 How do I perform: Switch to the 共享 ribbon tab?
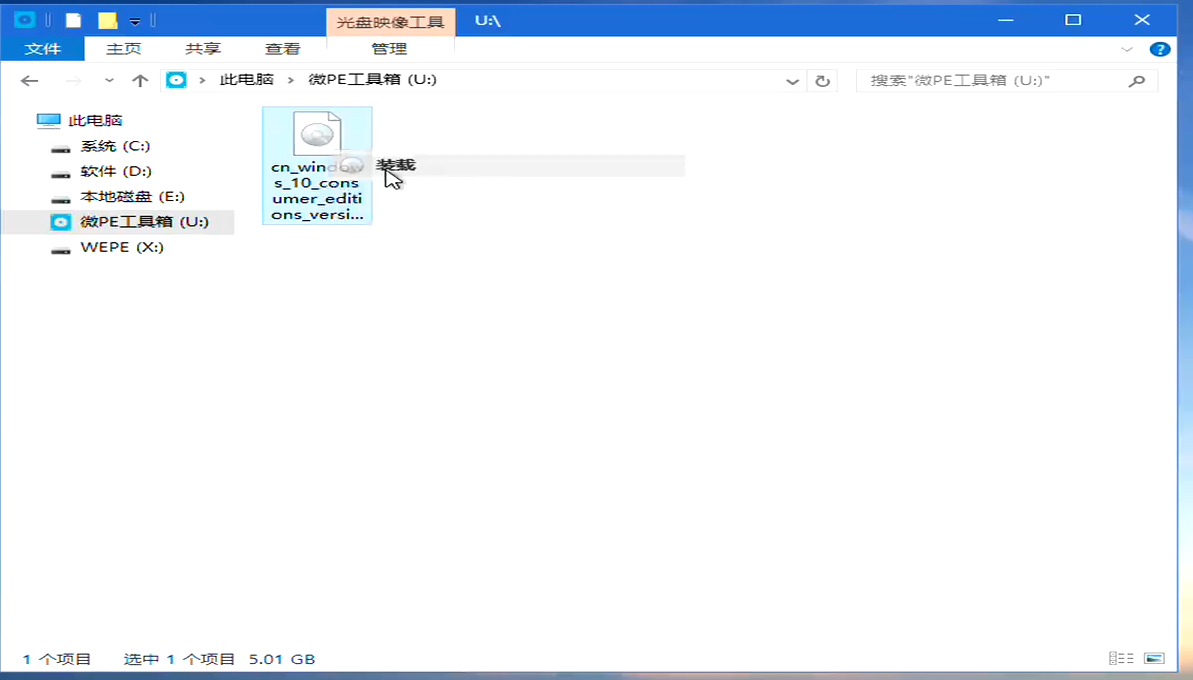203,49
